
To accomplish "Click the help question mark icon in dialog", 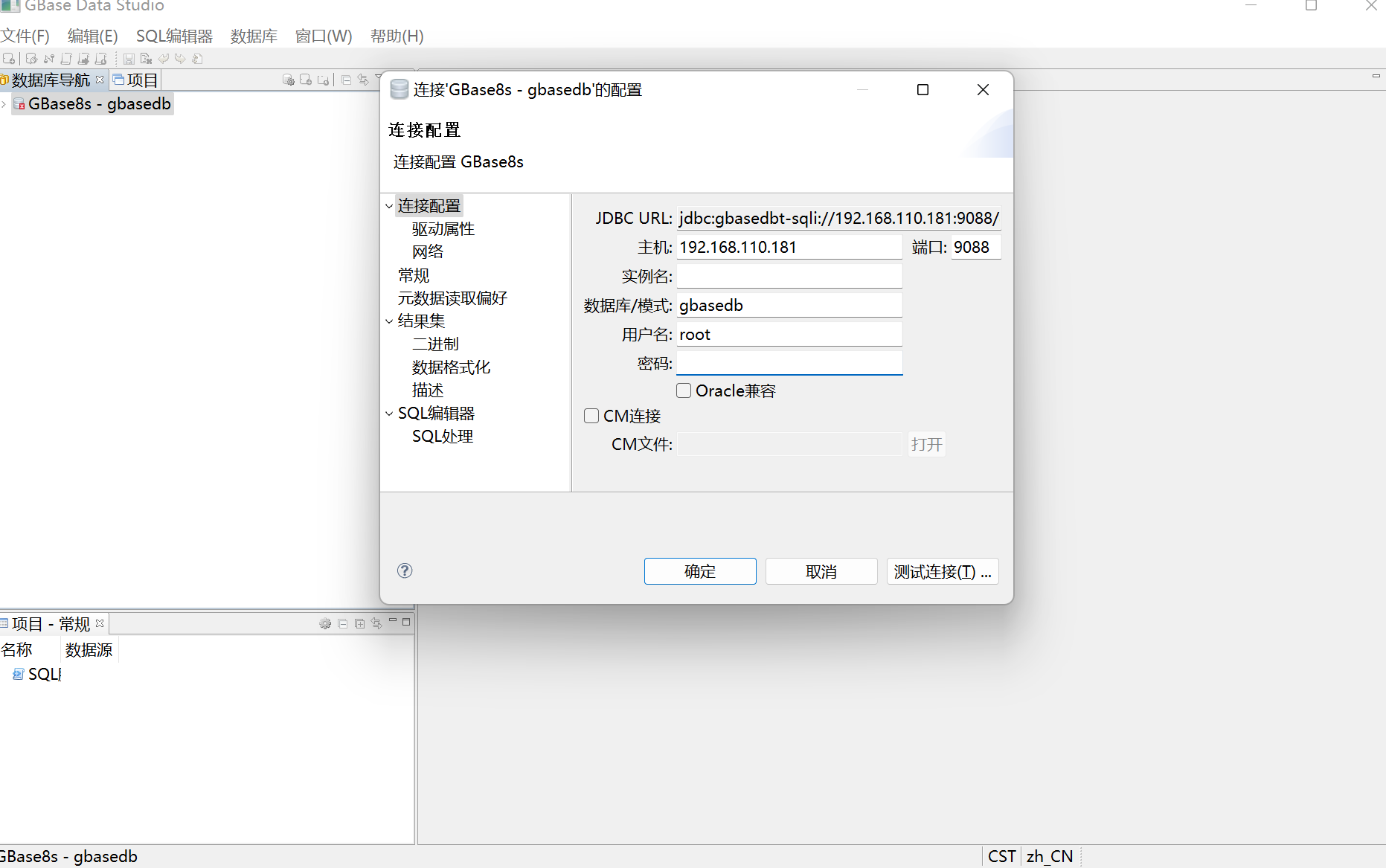I will 405,570.
